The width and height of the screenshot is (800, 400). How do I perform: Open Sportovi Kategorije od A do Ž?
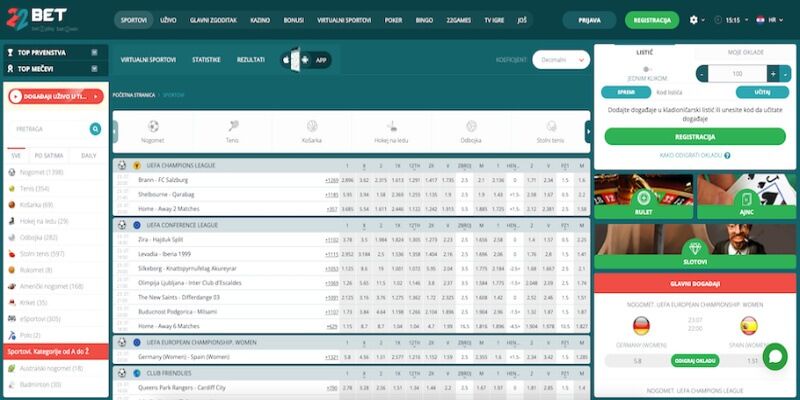[x=56, y=352]
